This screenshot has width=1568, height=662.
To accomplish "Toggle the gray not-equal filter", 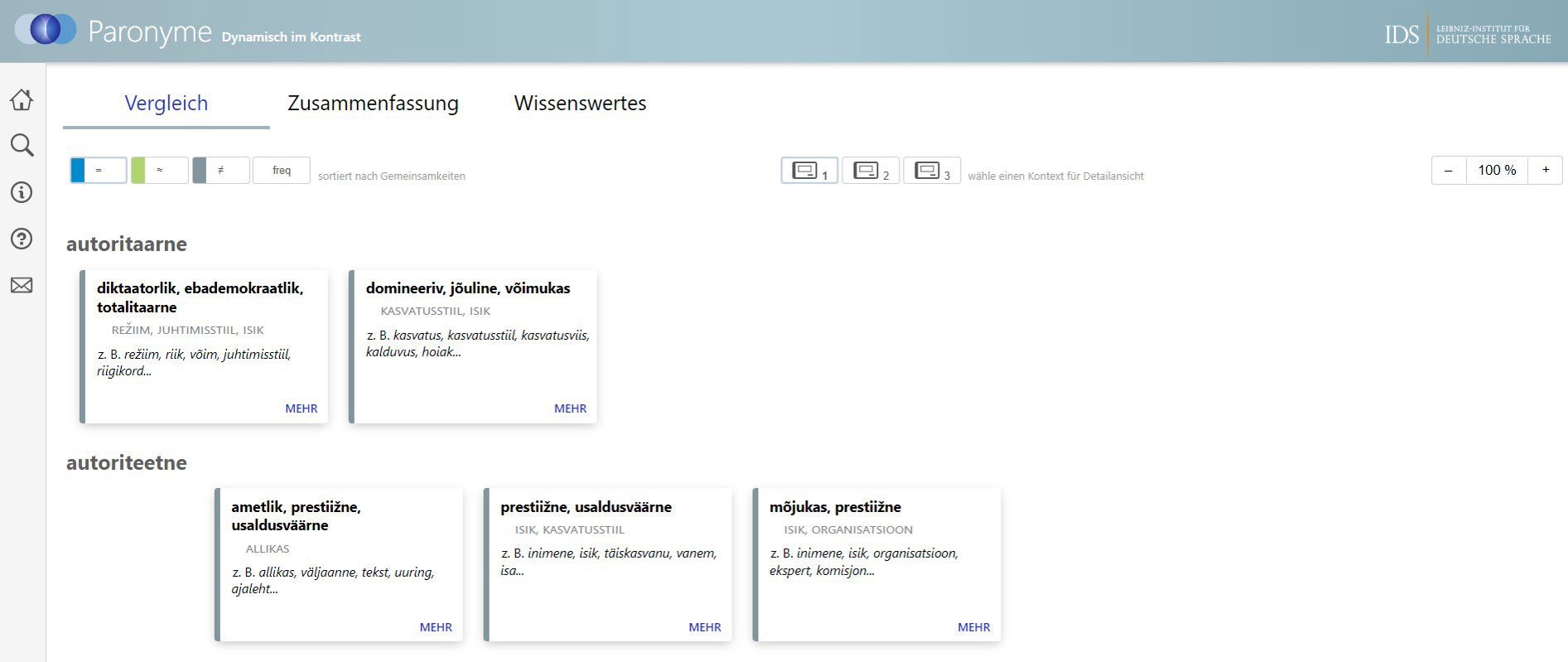I will click(x=221, y=170).
